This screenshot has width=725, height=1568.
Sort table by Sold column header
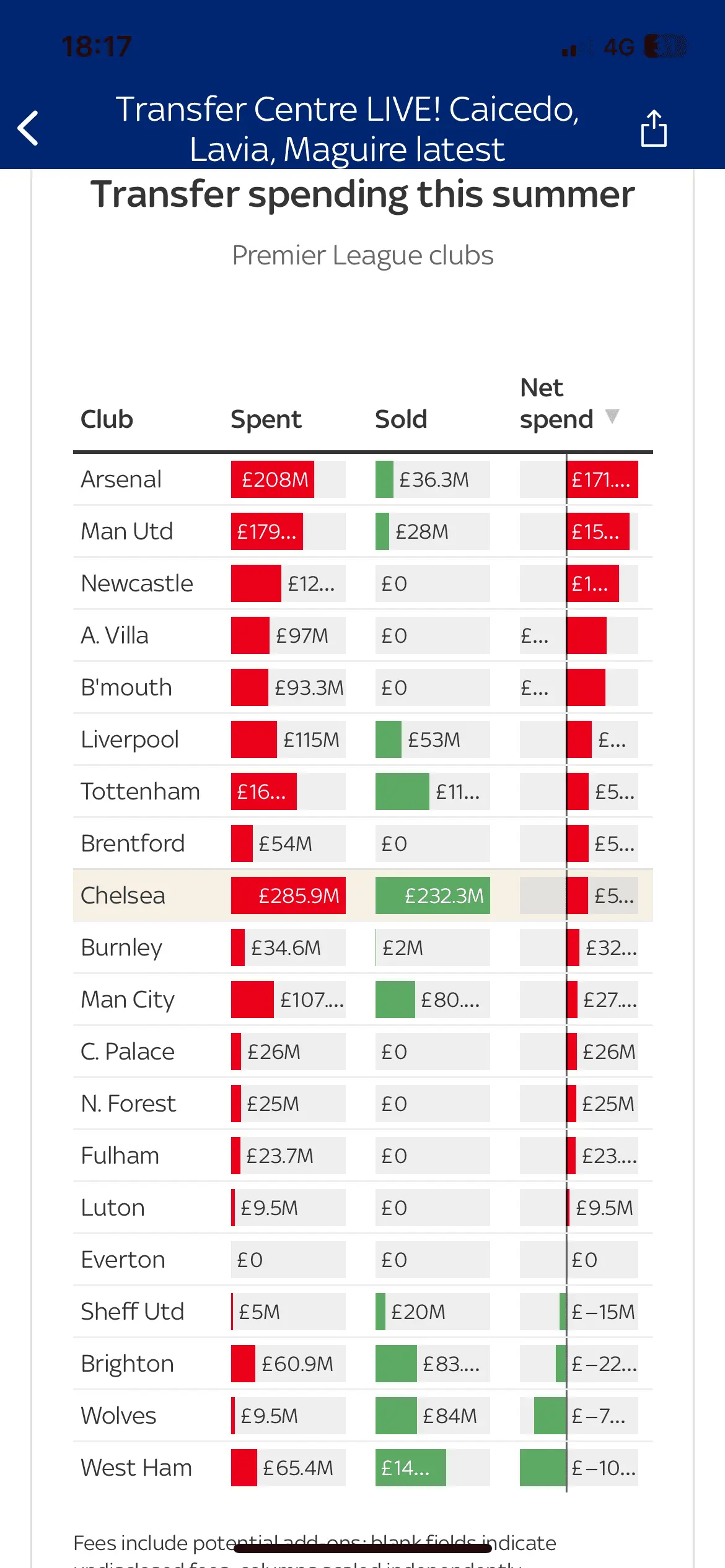[401, 419]
